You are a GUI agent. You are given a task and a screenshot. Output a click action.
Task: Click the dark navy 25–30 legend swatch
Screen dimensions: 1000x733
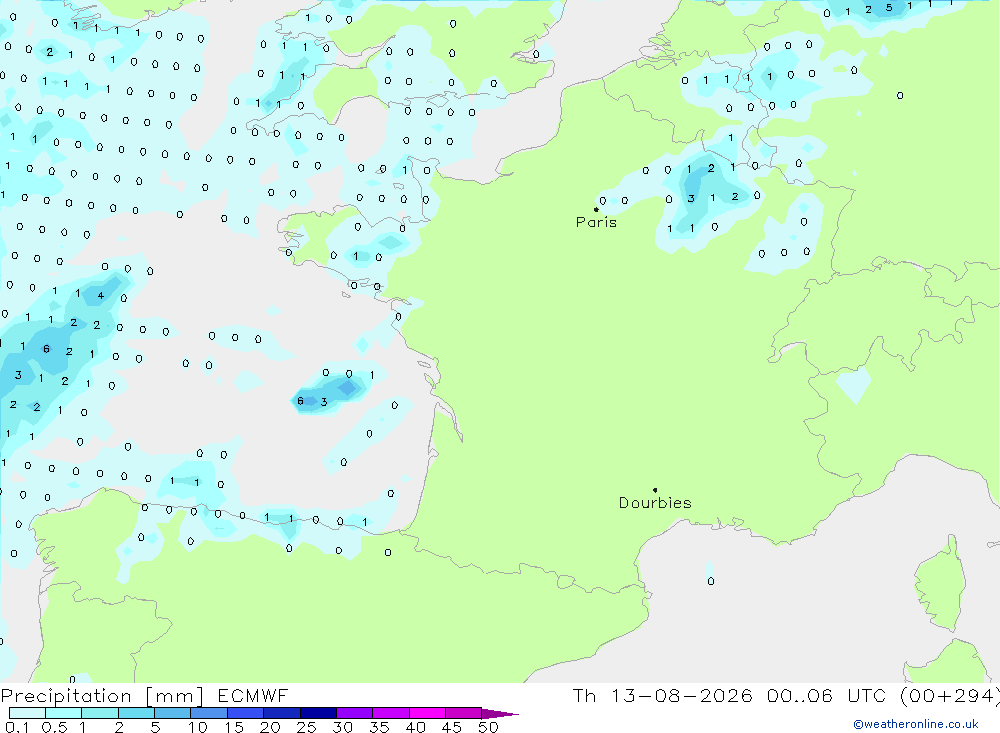(x=318, y=713)
